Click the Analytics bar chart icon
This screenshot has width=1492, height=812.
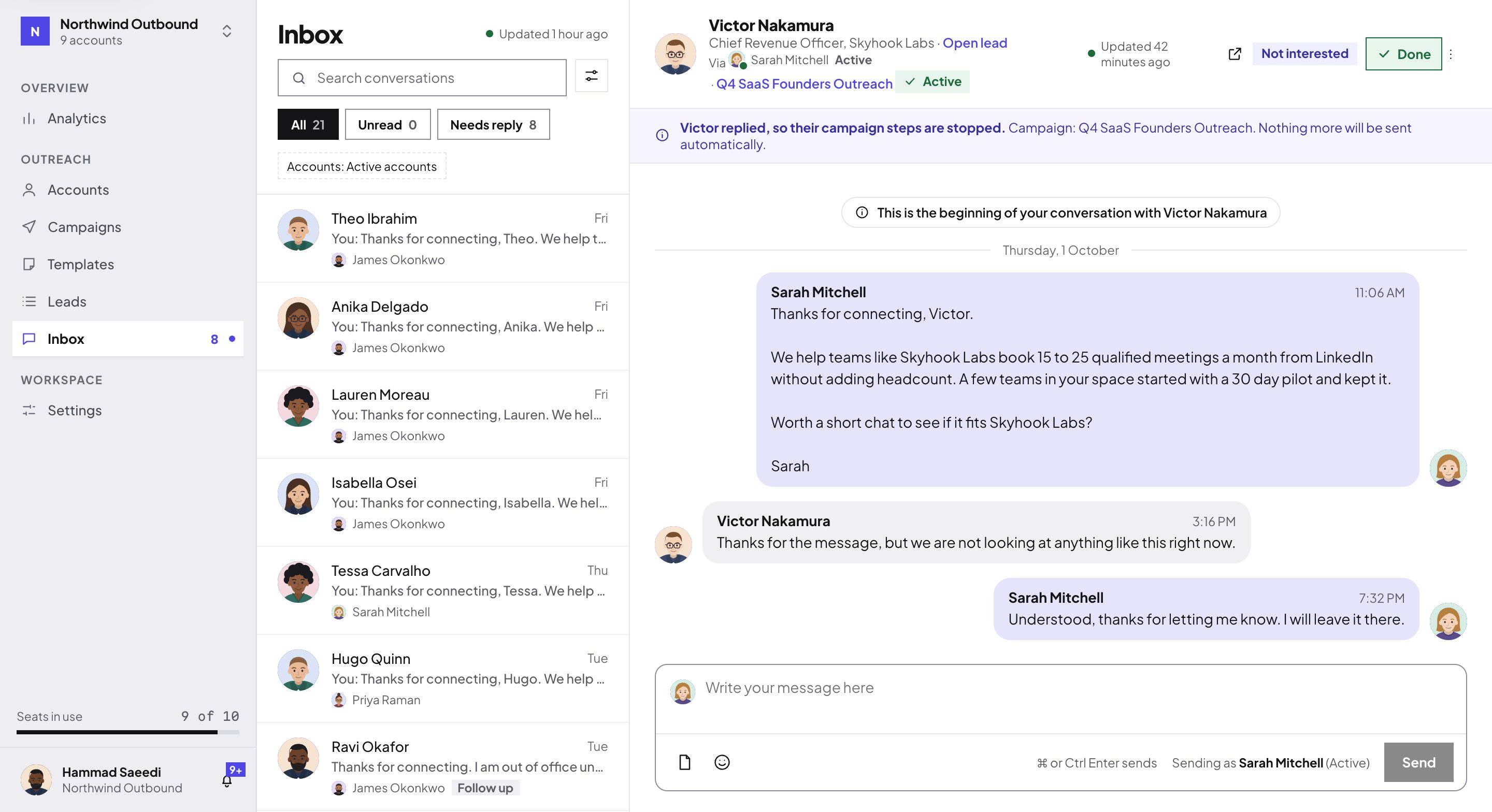pyautogui.click(x=29, y=119)
